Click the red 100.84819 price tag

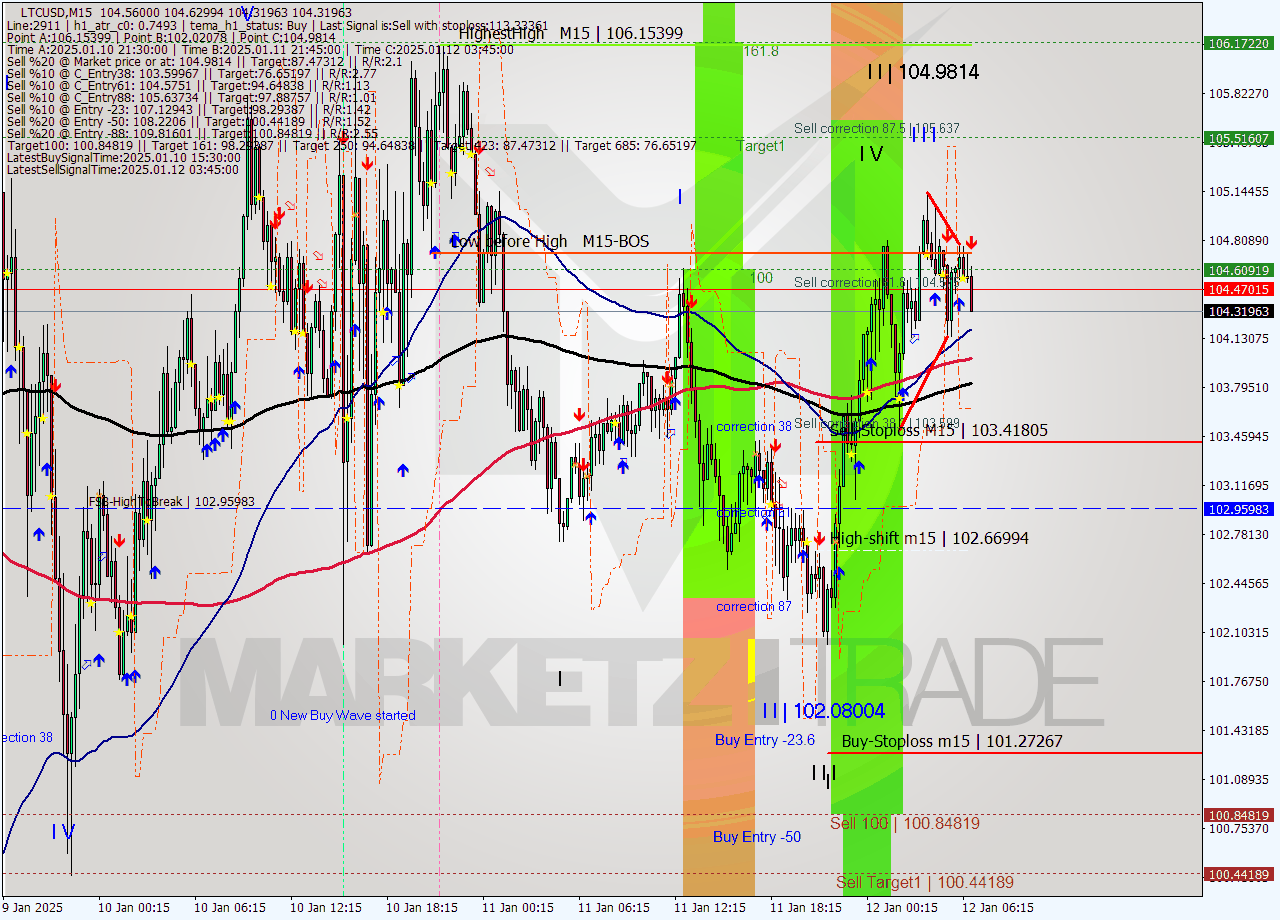(1239, 815)
